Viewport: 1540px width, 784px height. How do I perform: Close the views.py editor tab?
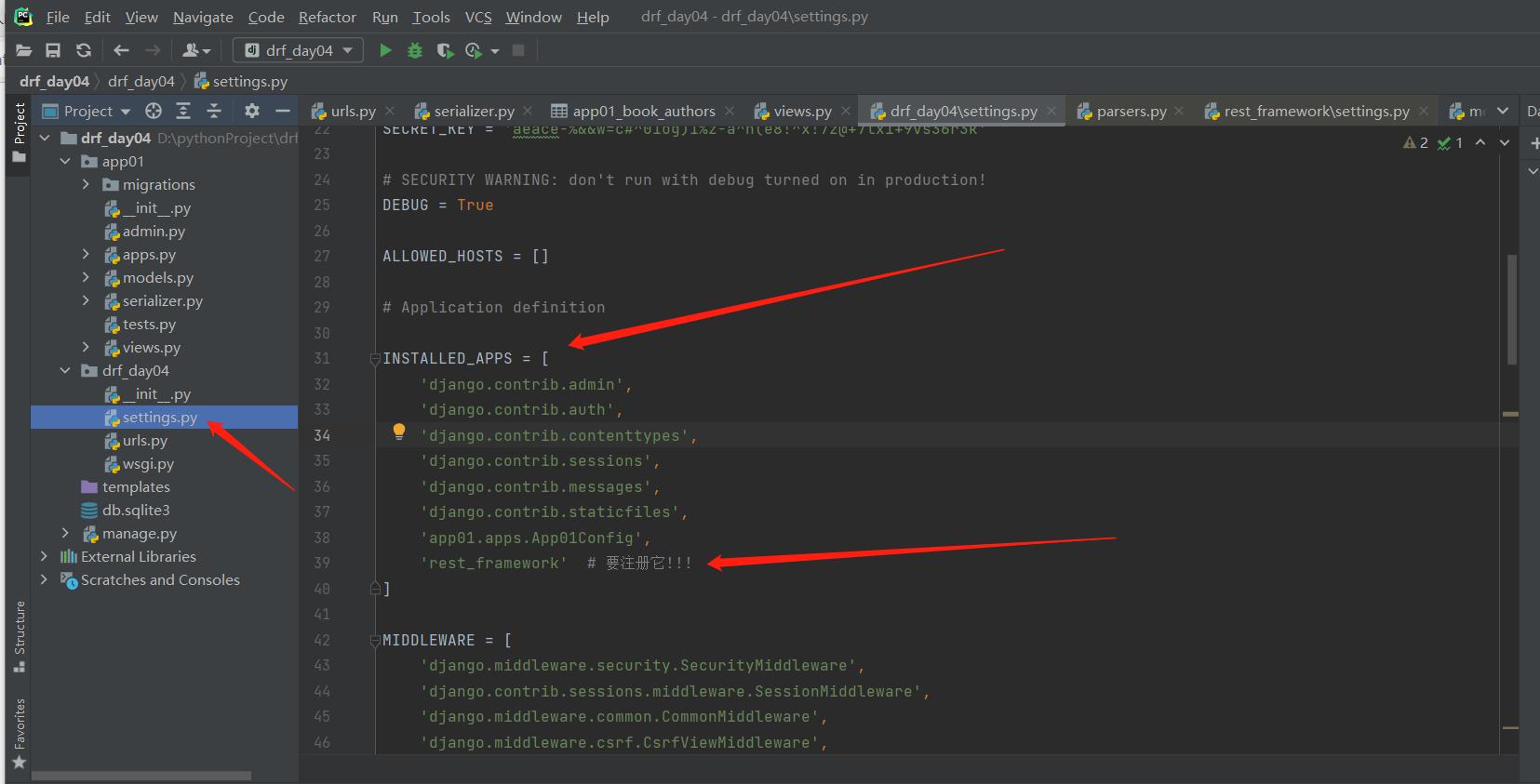click(x=846, y=111)
